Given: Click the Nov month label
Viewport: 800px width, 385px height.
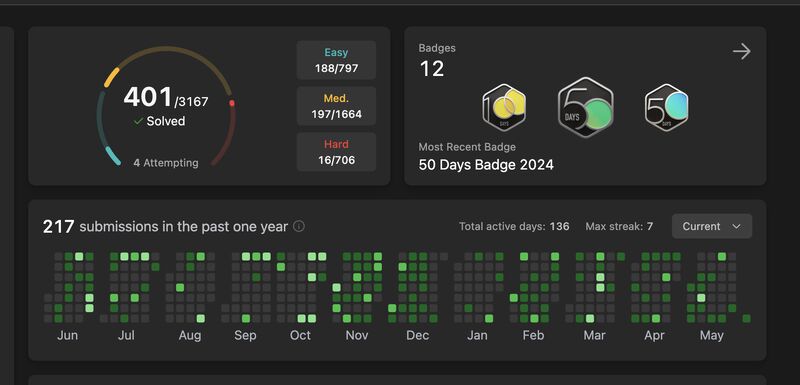Looking at the screenshot, I should point(357,336).
